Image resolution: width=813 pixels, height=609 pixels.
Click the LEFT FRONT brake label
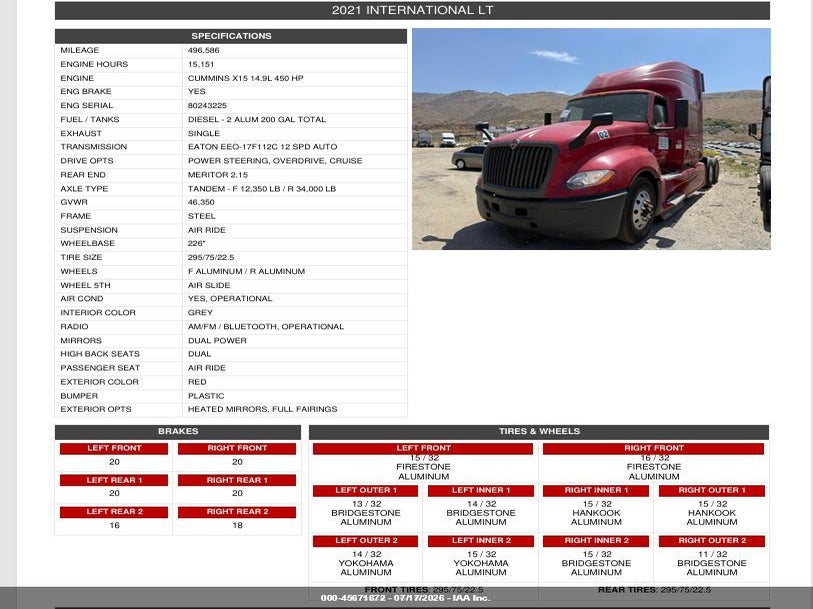tap(114, 448)
